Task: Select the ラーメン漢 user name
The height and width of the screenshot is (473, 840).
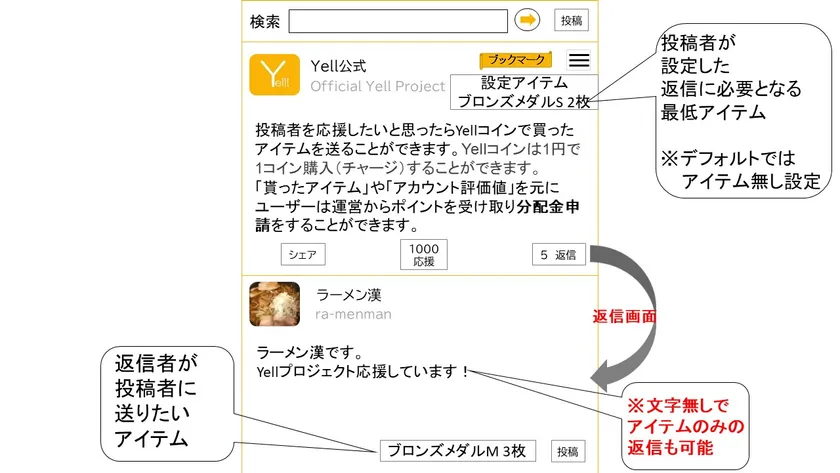Action: (x=349, y=295)
